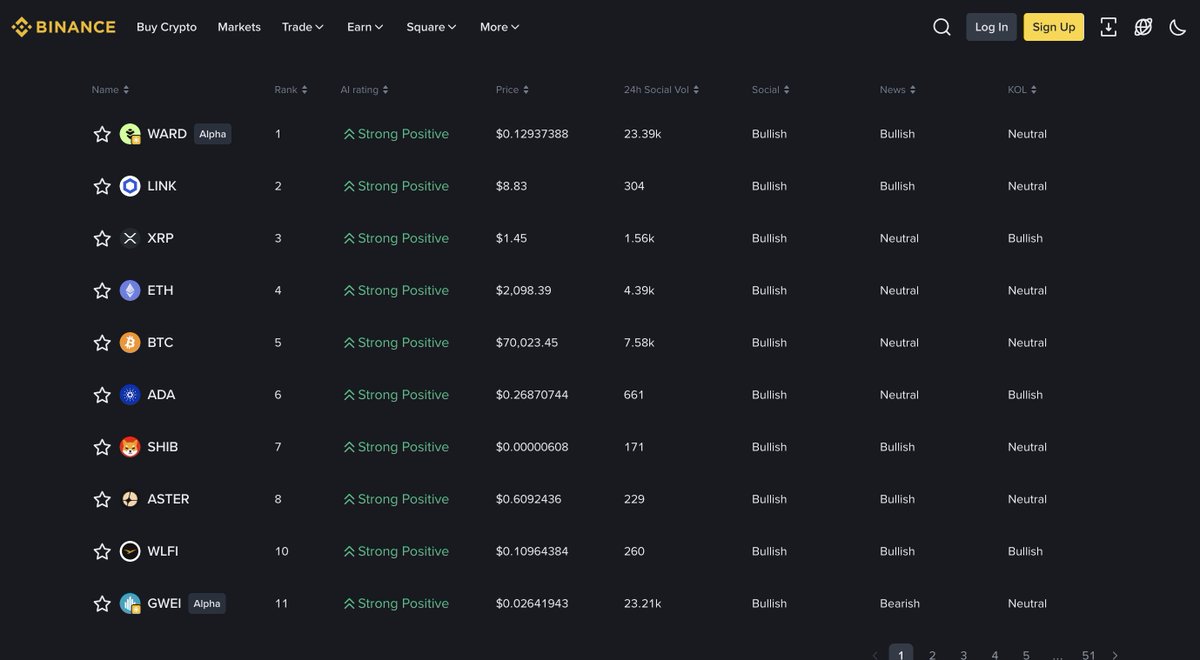
Task: Select current page 1 button
Action: pyautogui.click(x=901, y=654)
